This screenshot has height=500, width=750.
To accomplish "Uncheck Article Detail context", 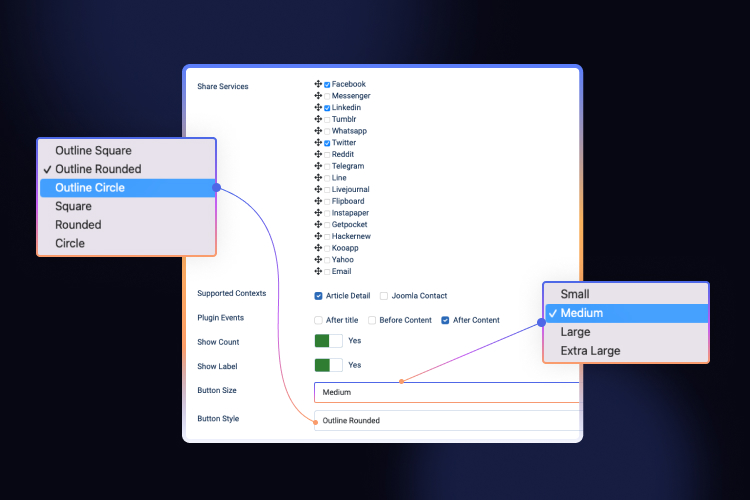I will (319, 296).
